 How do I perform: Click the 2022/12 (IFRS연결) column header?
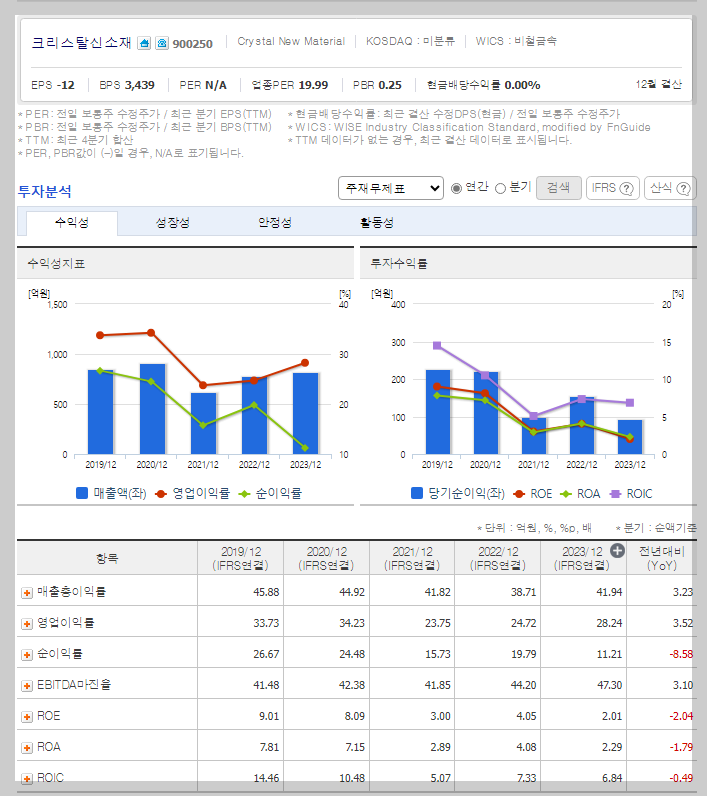(x=498, y=558)
